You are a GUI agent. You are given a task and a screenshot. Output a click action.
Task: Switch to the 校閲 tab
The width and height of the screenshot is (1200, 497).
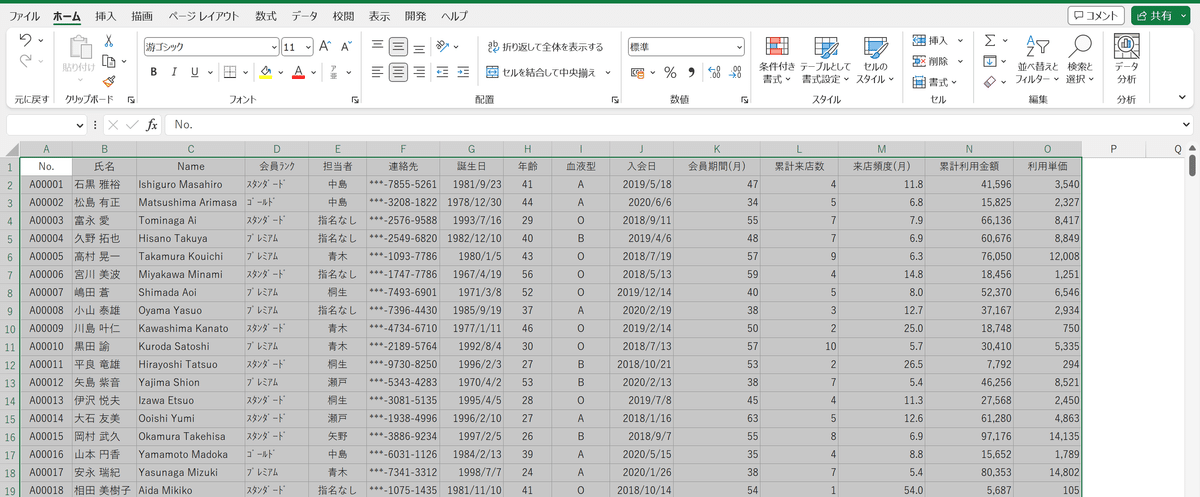tap(343, 16)
